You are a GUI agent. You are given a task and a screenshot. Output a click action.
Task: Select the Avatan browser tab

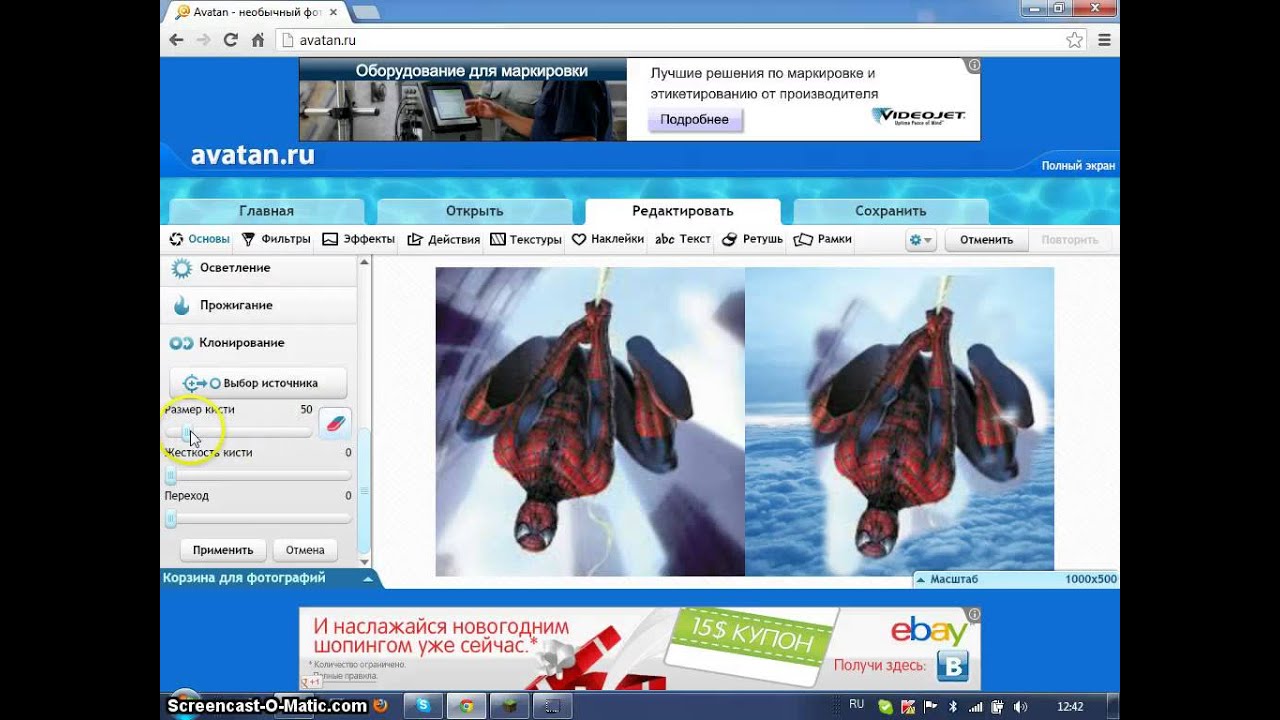click(x=256, y=12)
